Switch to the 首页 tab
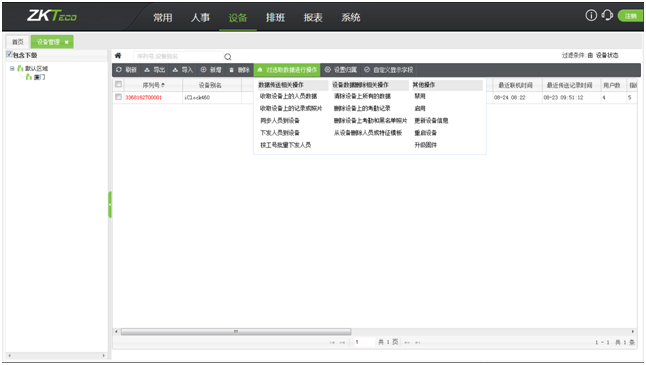 click(18, 42)
